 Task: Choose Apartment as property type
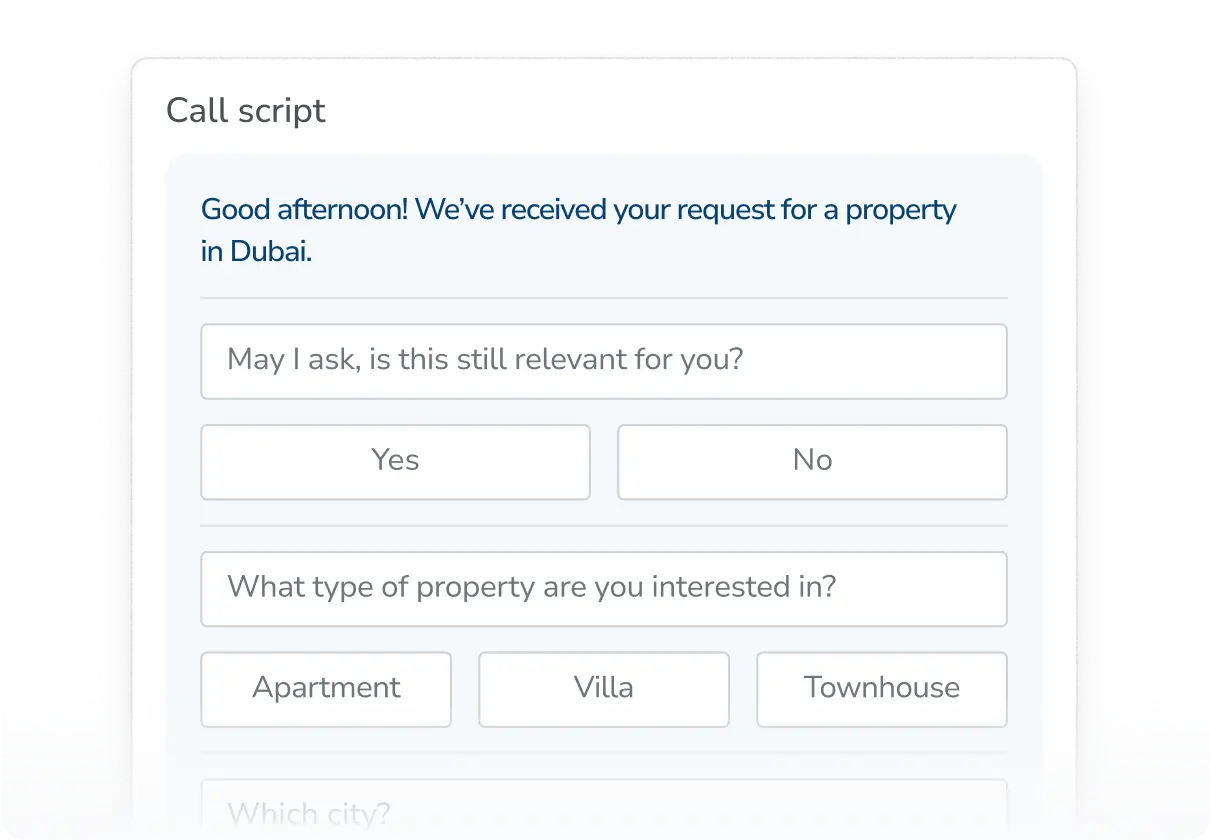[x=326, y=689]
